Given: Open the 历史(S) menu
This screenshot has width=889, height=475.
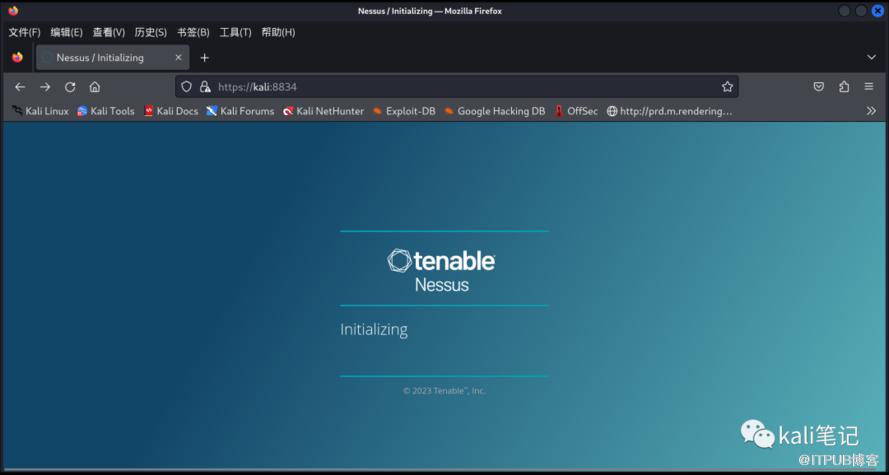Looking at the screenshot, I should pos(150,32).
